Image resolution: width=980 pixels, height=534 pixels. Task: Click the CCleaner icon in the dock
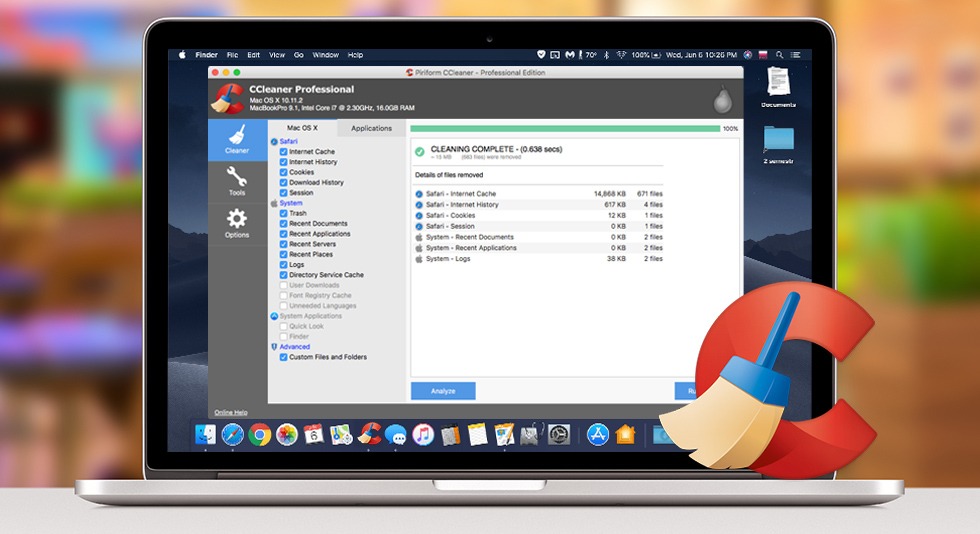[369, 433]
